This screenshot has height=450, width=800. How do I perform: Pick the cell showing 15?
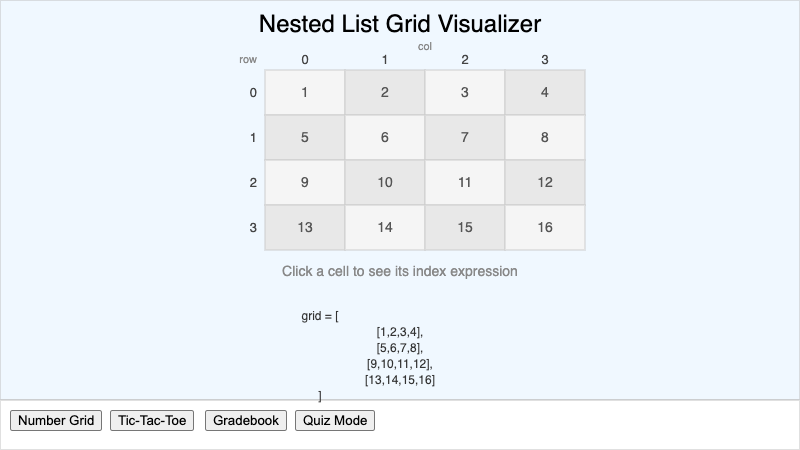(x=465, y=228)
